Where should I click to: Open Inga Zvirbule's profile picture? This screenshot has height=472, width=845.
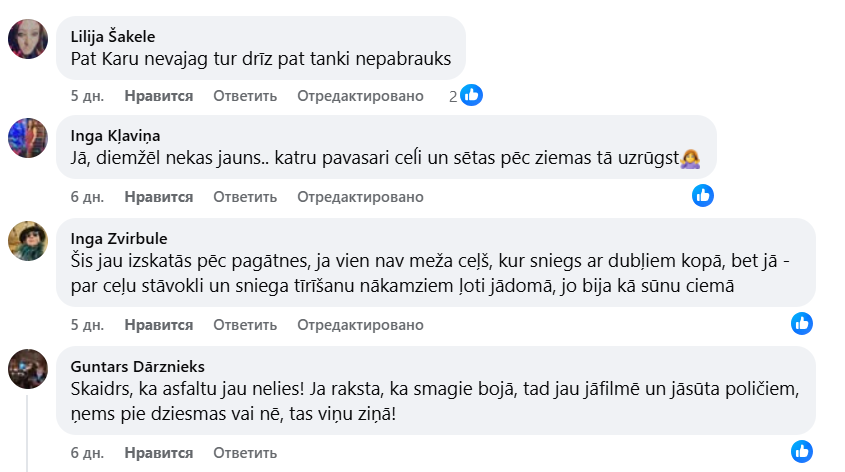(x=28, y=240)
